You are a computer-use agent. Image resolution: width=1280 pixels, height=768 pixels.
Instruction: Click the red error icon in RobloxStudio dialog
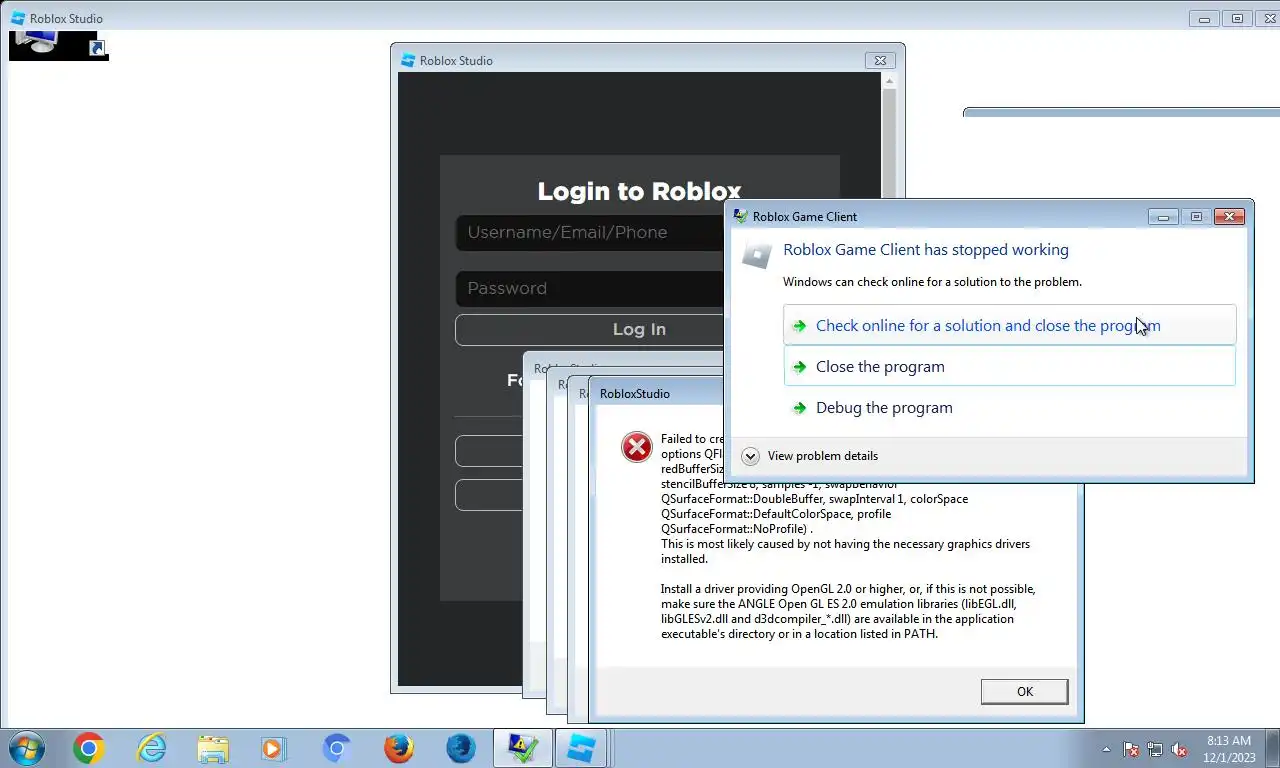[x=637, y=447]
